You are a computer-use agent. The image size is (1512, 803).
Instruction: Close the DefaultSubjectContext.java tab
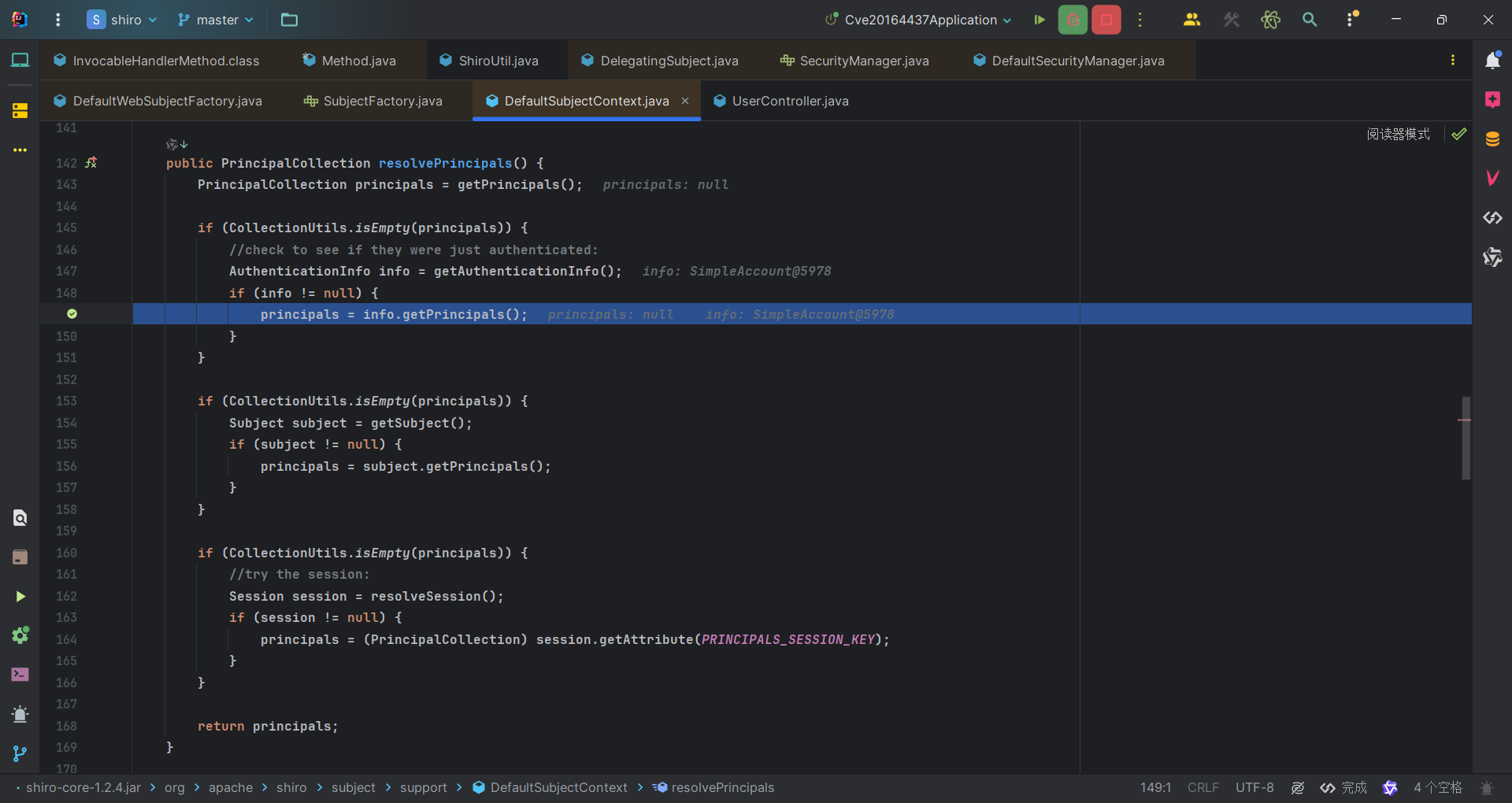click(685, 101)
